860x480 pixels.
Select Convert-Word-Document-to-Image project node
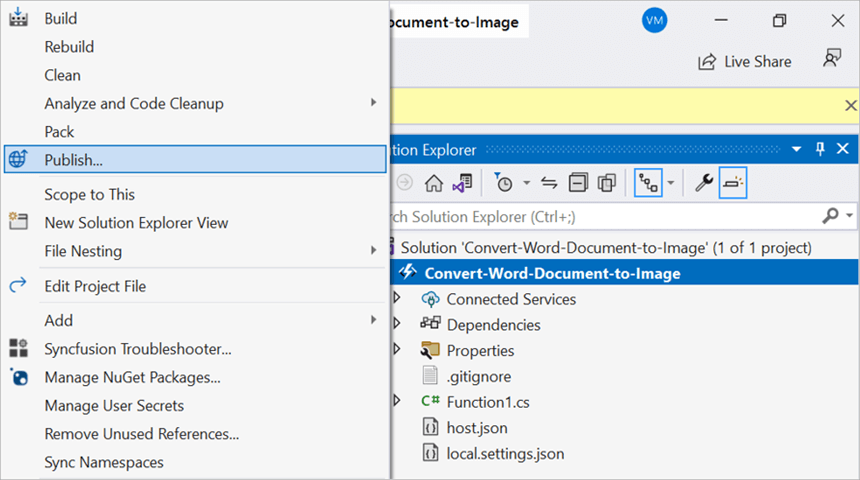tap(552, 273)
